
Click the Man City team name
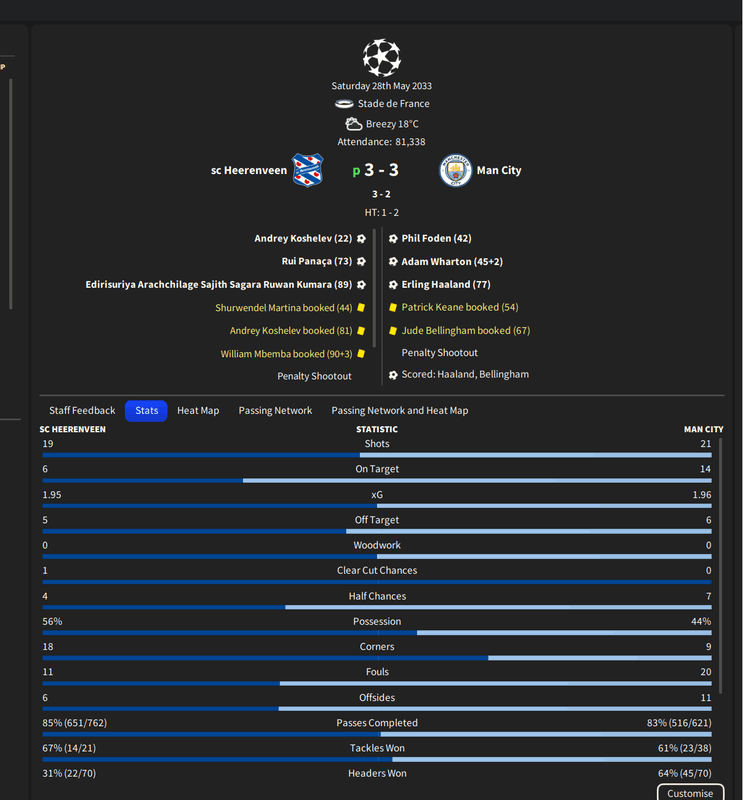499,170
